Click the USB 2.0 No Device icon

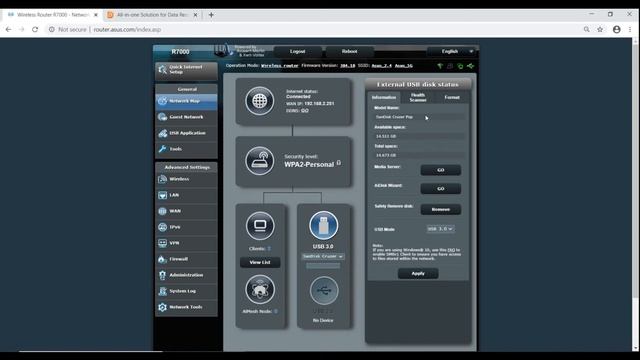[324, 290]
